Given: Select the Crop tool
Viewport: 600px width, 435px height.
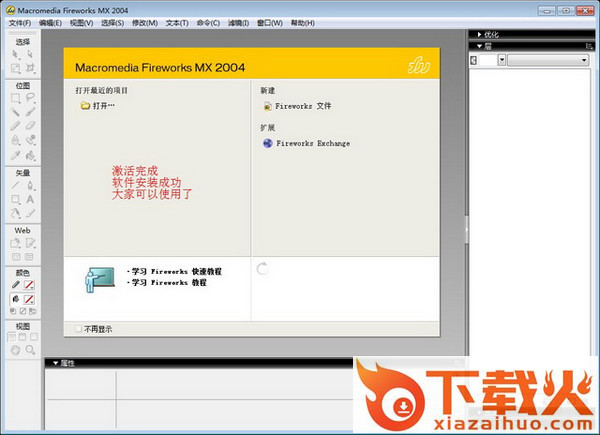Looking at the screenshot, I should coord(30,68).
